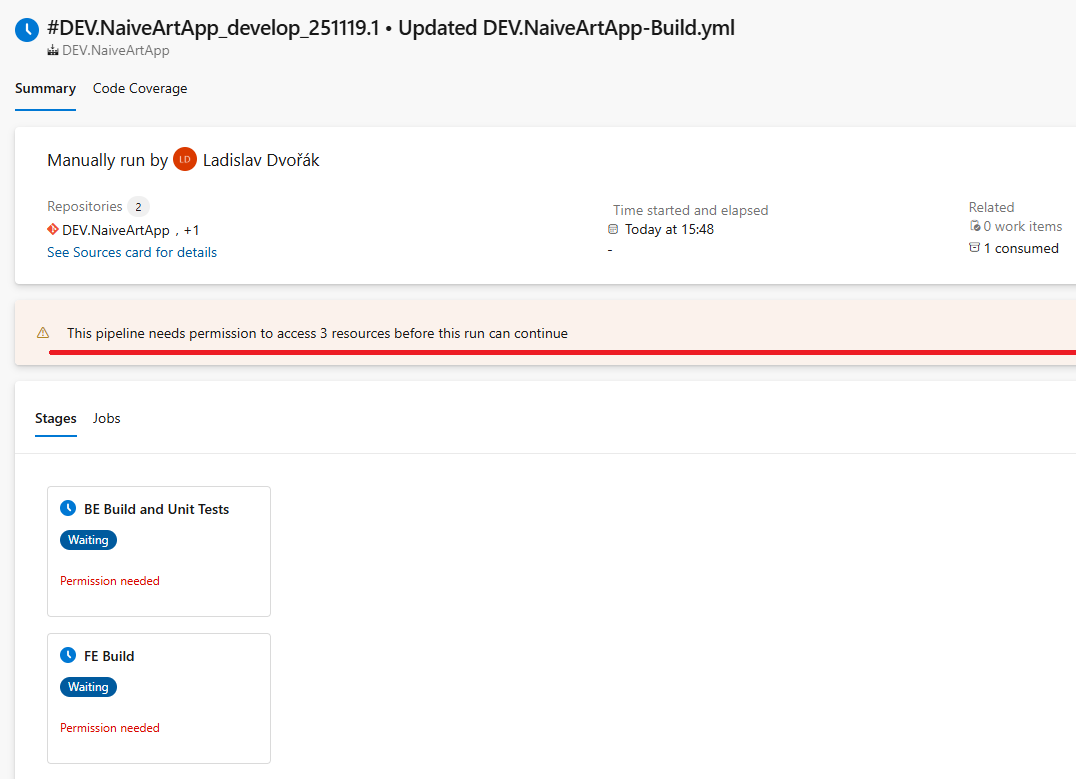
Task: Click the Manually run by text
Action: [107, 160]
